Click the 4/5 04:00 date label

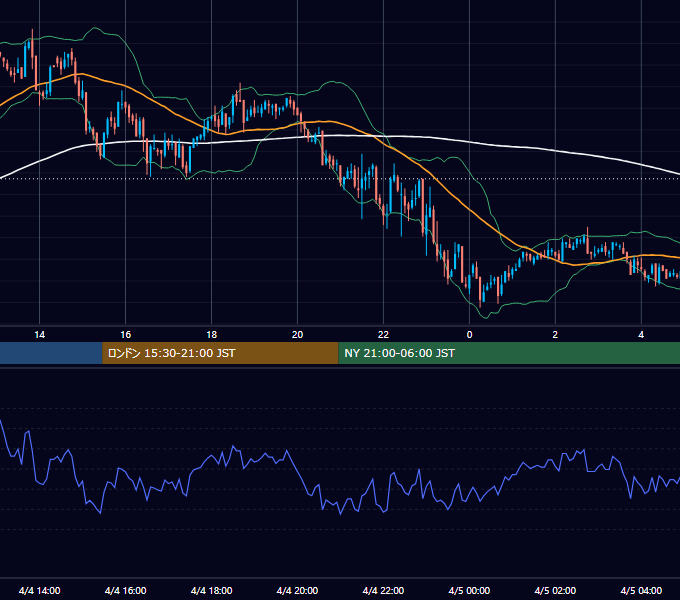pos(641,590)
